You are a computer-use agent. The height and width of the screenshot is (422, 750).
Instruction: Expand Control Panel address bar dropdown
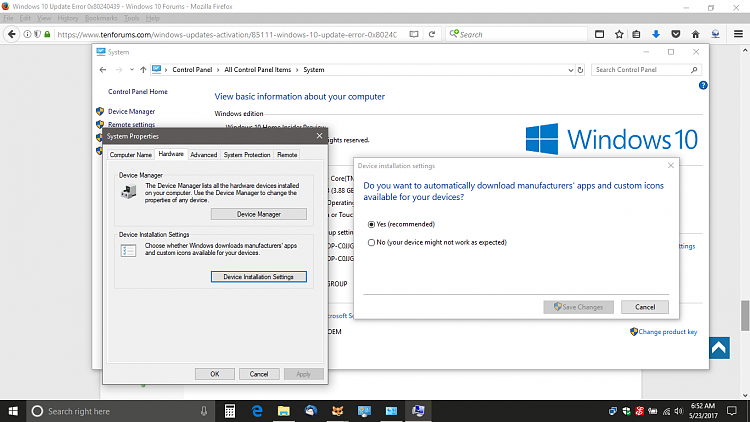coord(570,70)
